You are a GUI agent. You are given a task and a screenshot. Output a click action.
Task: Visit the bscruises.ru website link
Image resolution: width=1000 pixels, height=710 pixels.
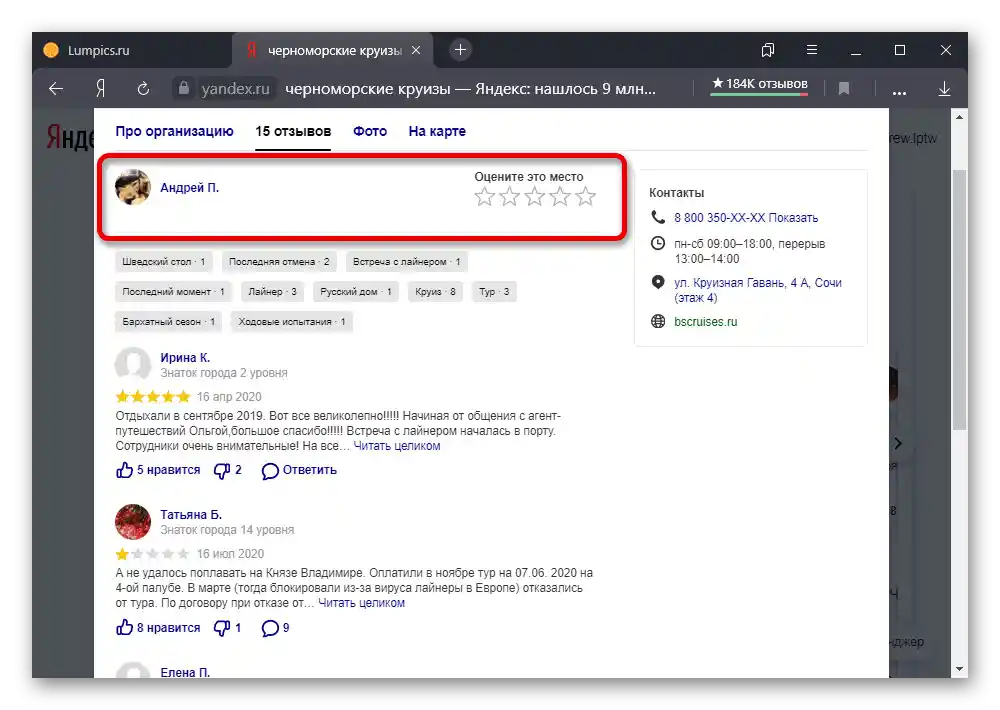[705, 322]
